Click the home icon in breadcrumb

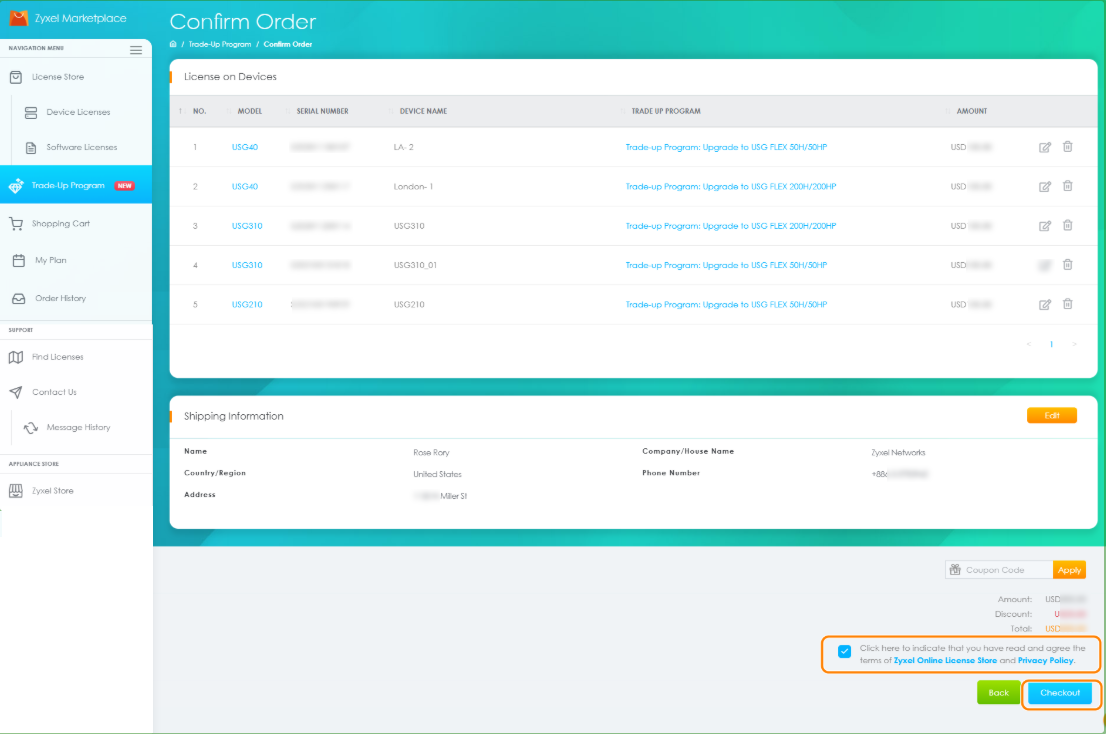coord(174,44)
